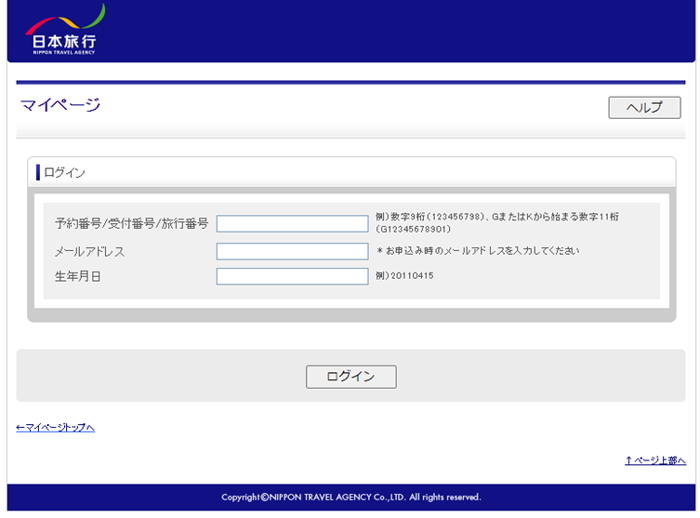Jump up using ↑ページ上部へ link
The height and width of the screenshot is (518, 700).
pyautogui.click(x=655, y=460)
